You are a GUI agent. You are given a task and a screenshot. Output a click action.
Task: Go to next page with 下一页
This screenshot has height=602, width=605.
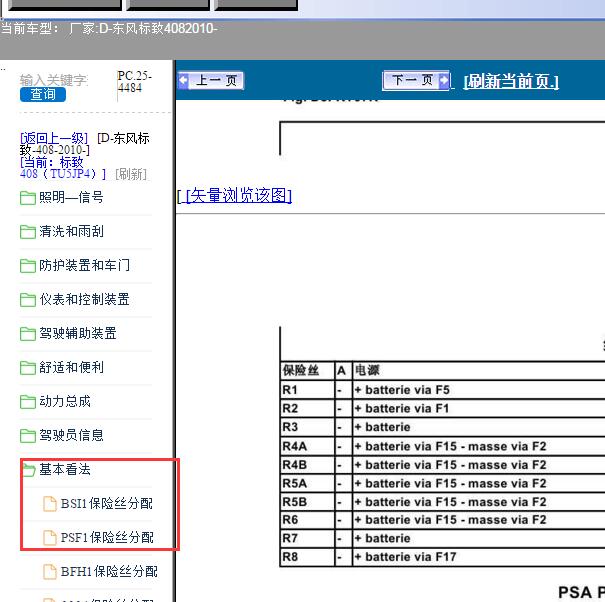pyautogui.click(x=416, y=80)
